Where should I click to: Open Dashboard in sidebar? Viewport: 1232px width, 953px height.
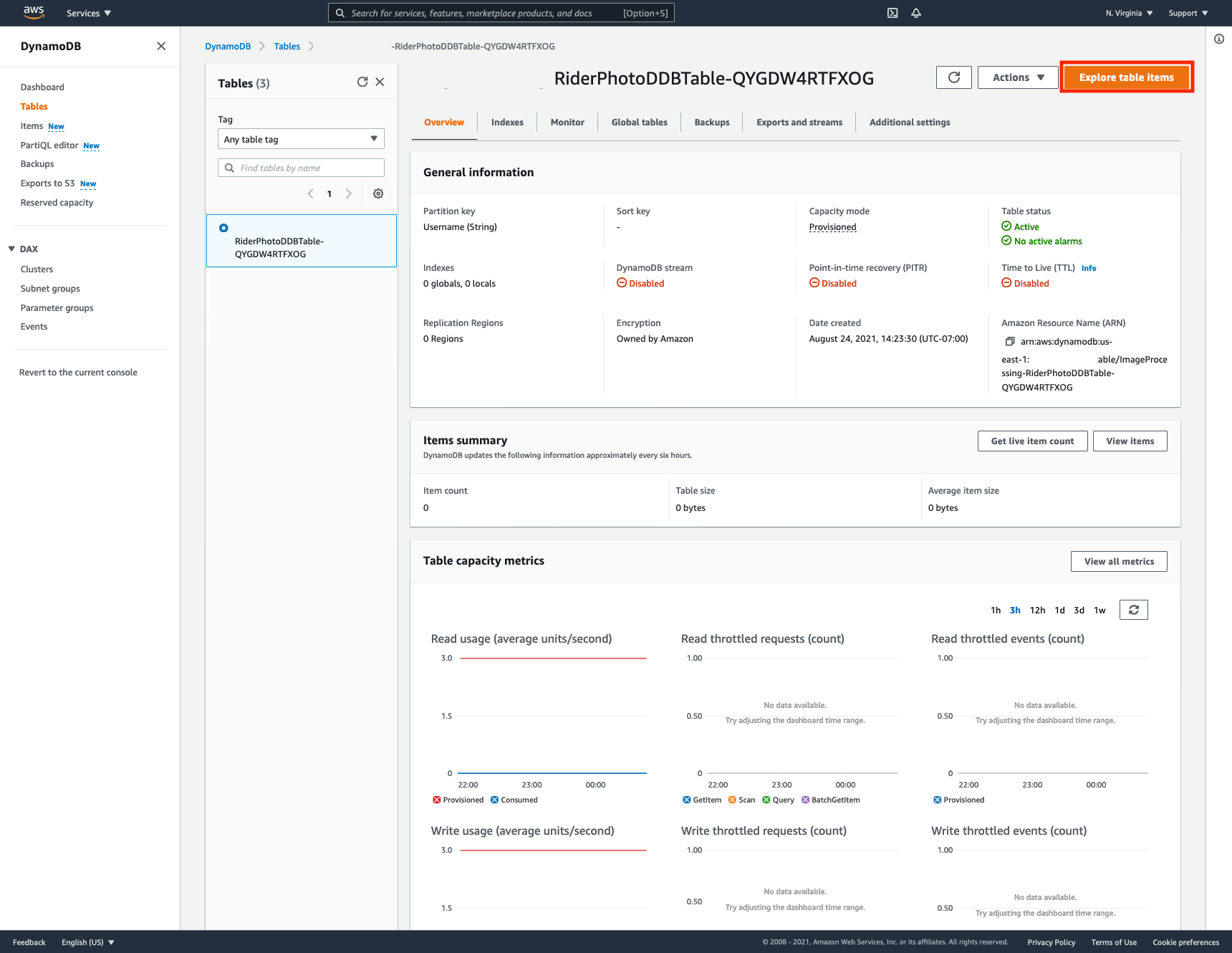pos(42,87)
